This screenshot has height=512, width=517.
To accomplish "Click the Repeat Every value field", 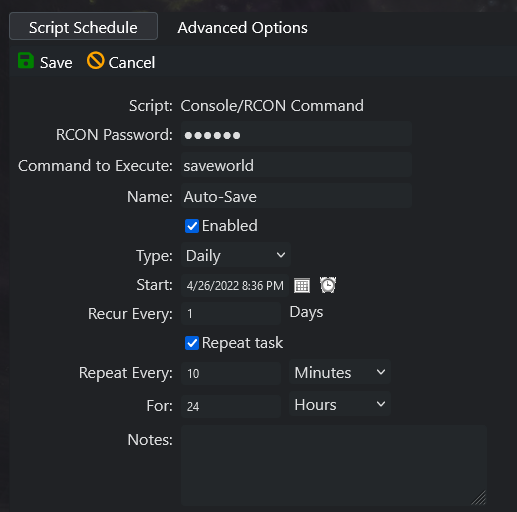I will pos(231,373).
